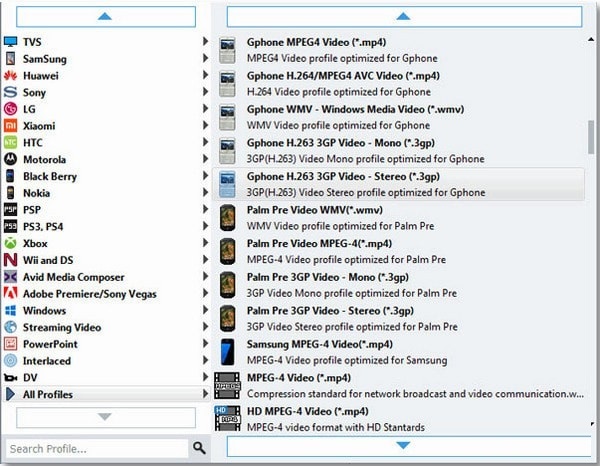600x466 pixels.
Task: Click the DV camcorder icon
Action: 10,378
